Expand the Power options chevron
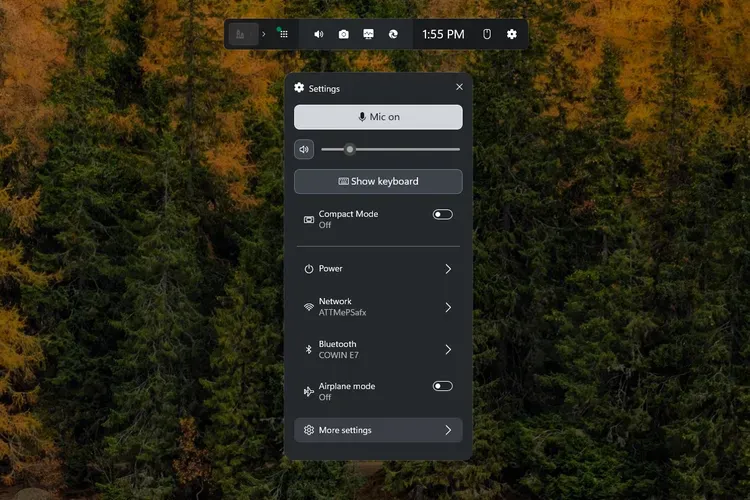 (x=448, y=269)
